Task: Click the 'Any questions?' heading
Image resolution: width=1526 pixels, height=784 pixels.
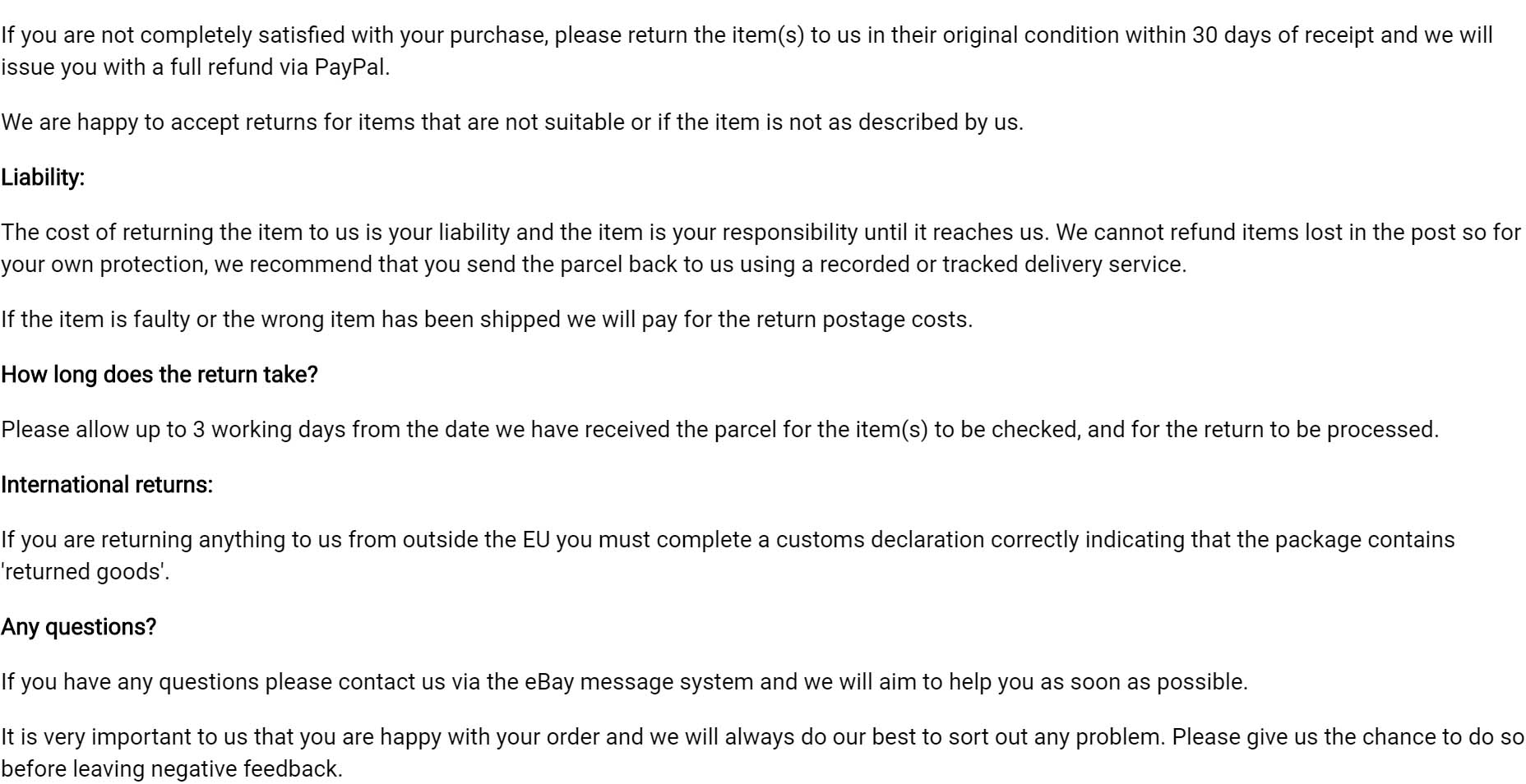Action: click(79, 627)
